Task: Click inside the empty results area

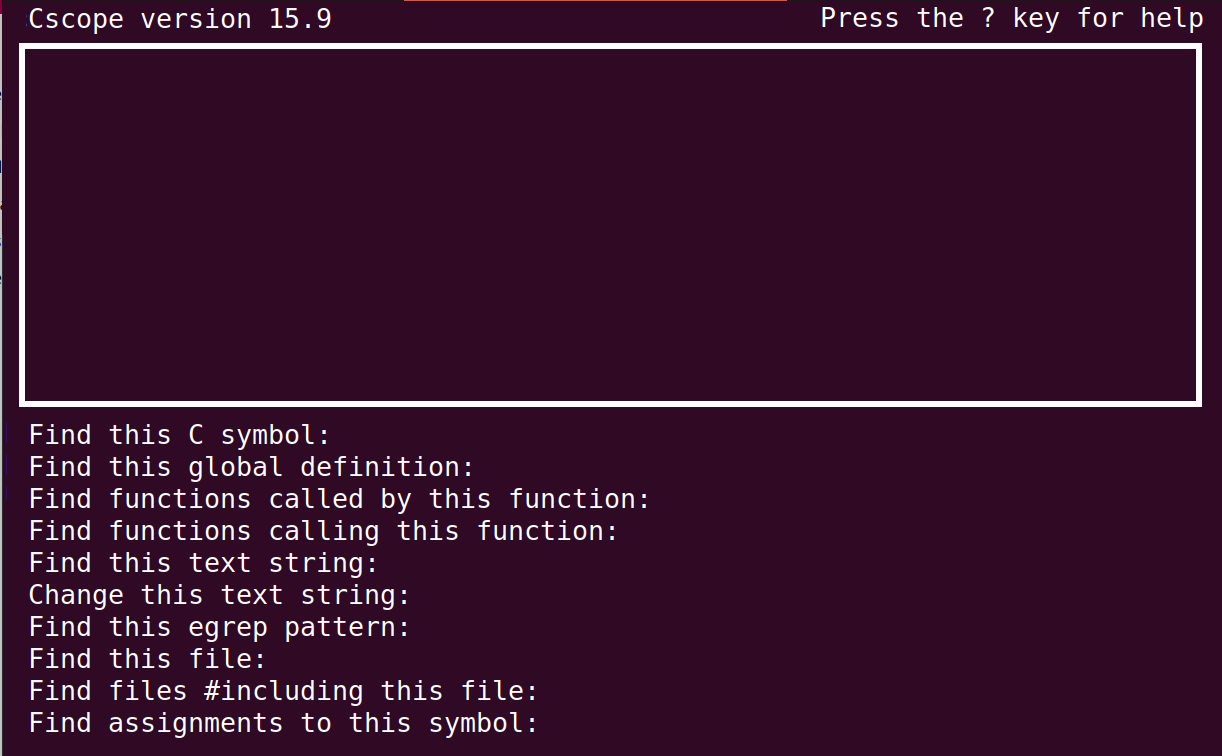Action: tap(610, 225)
